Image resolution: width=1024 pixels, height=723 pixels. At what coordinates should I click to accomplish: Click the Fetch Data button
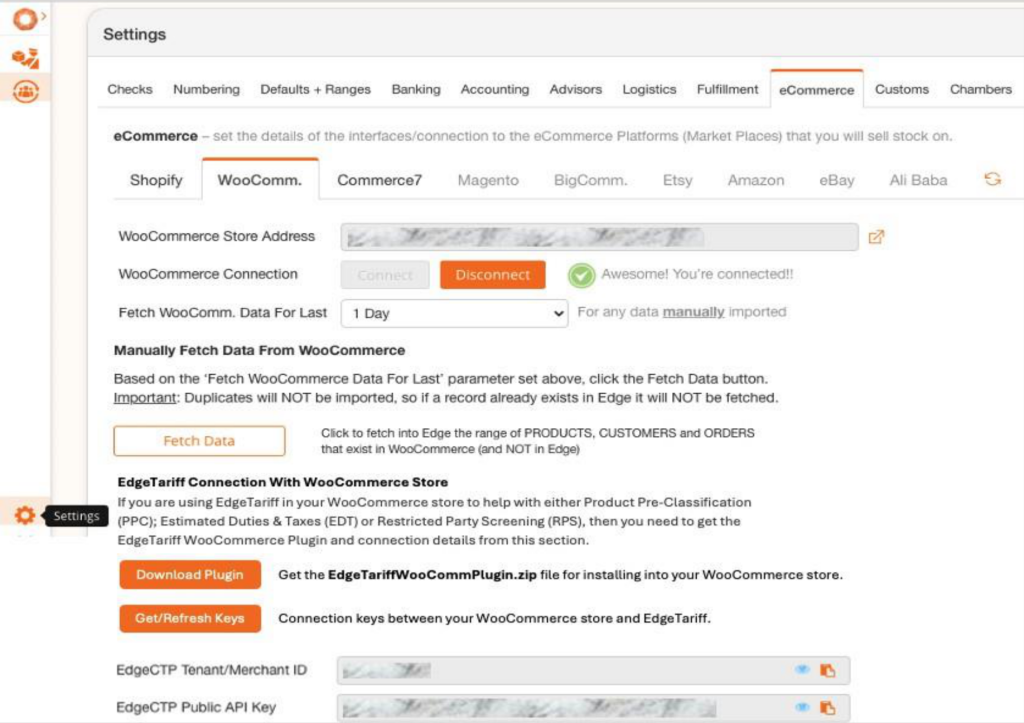[x=199, y=441]
